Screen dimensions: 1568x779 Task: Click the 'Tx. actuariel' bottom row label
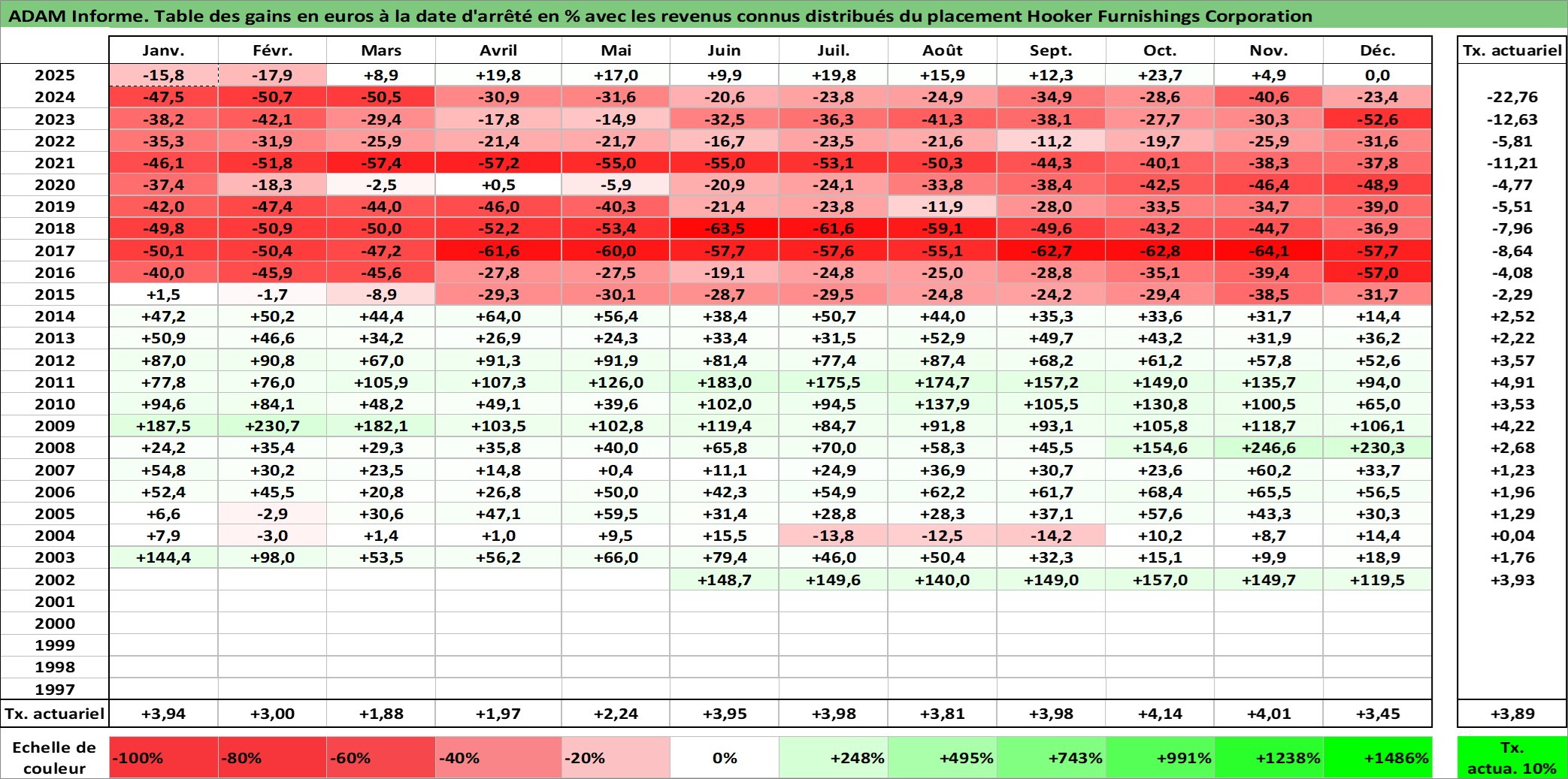(x=54, y=714)
